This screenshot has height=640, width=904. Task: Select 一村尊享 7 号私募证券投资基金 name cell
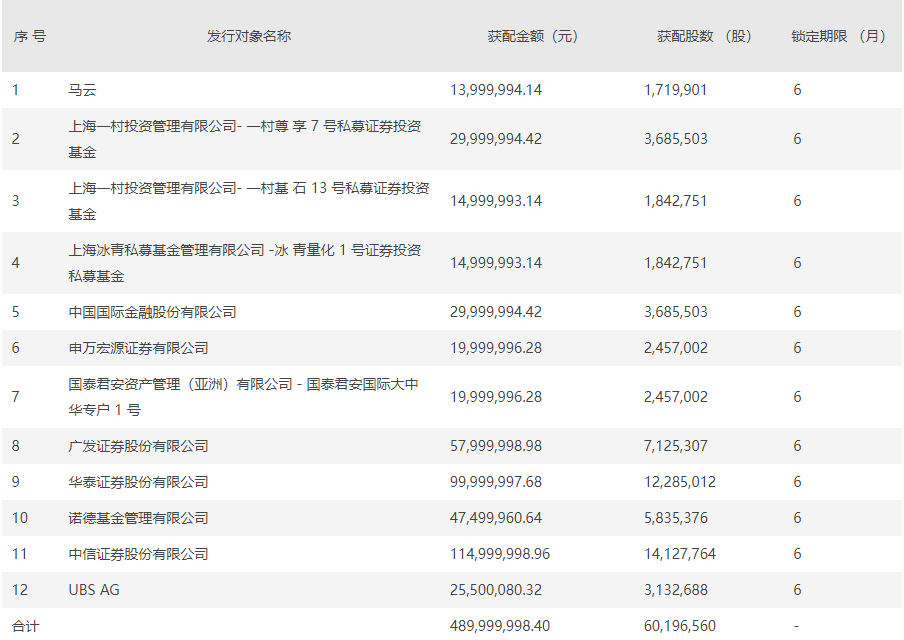(x=245, y=139)
